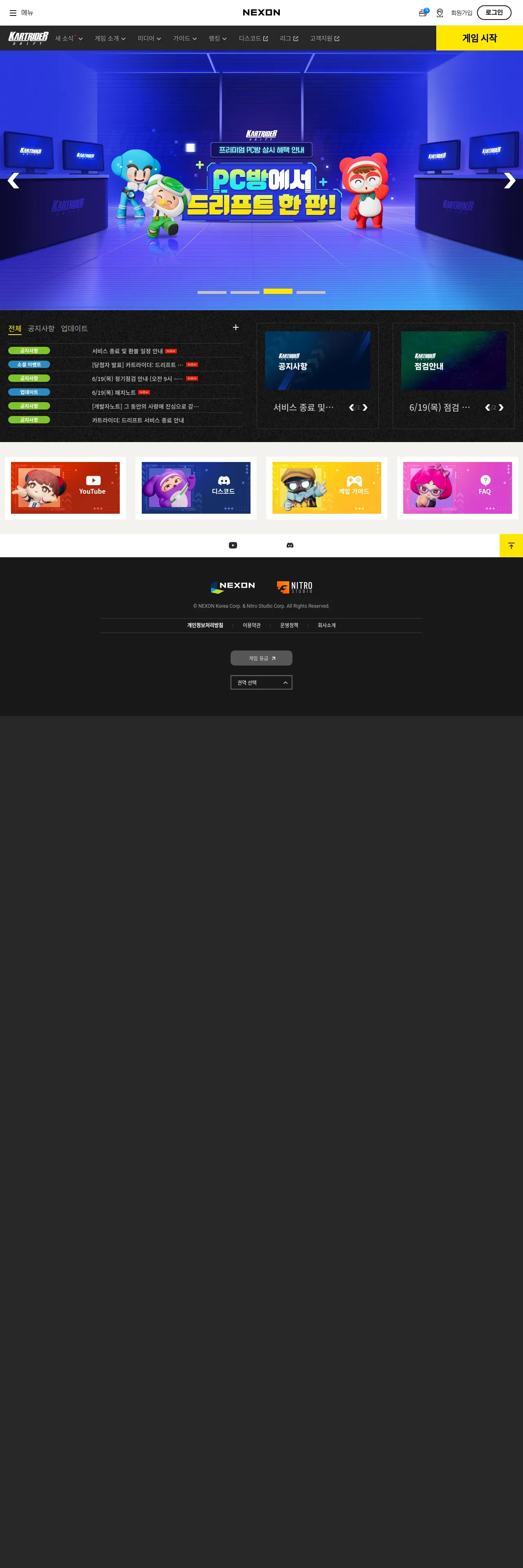Open 회사소개 footer link
Image resolution: width=523 pixels, height=1568 pixels.
(327, 625)
